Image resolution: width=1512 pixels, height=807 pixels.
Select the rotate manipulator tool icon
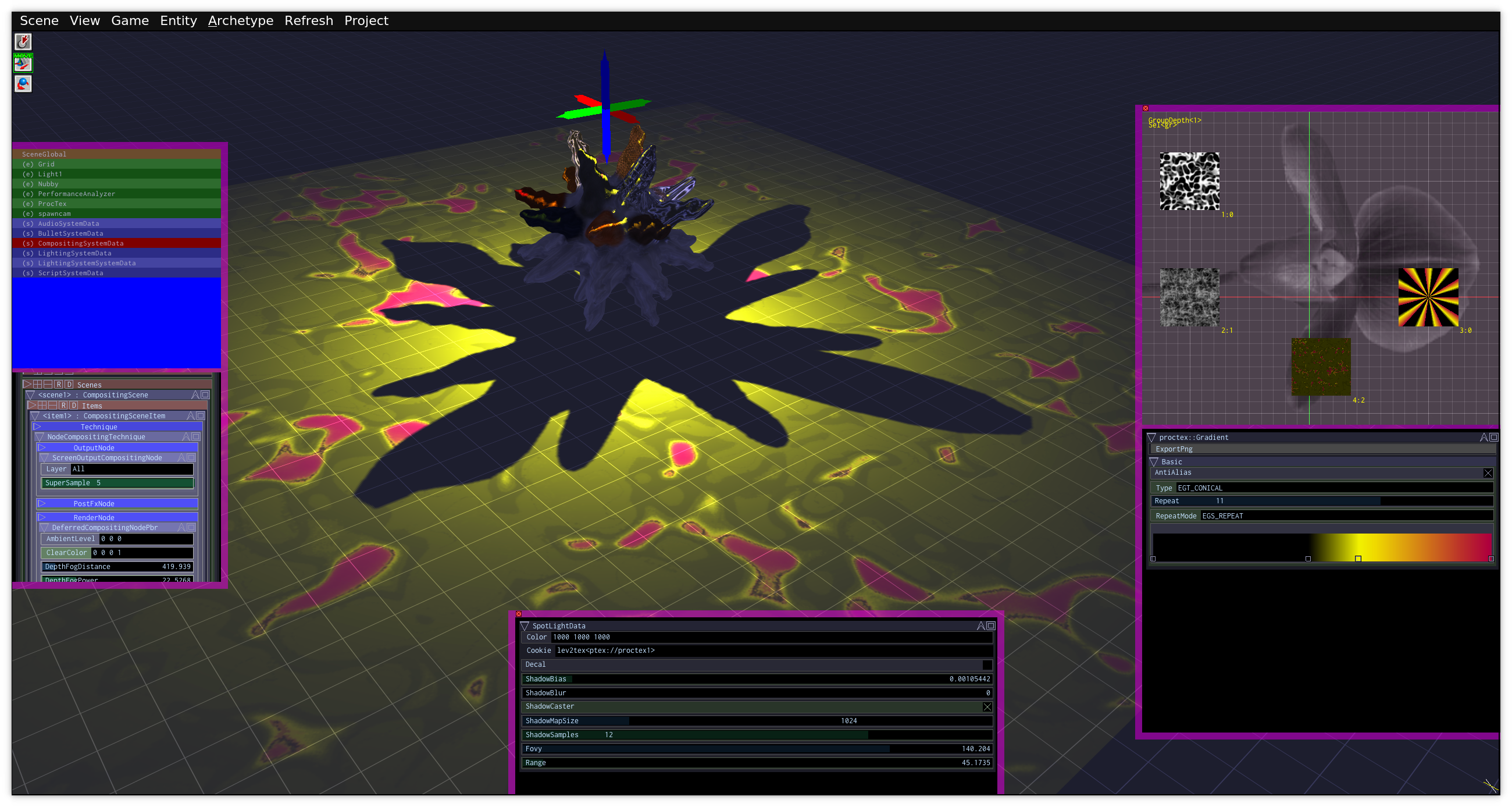[x=23, y=84]
